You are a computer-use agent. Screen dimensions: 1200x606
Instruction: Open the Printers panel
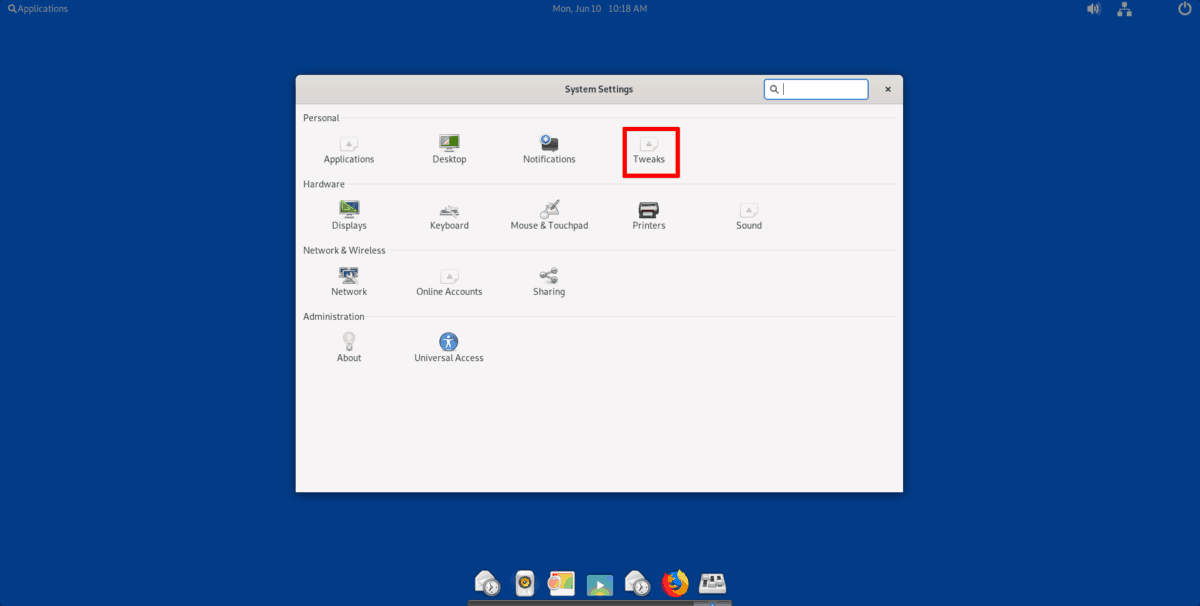pos(649,216)
